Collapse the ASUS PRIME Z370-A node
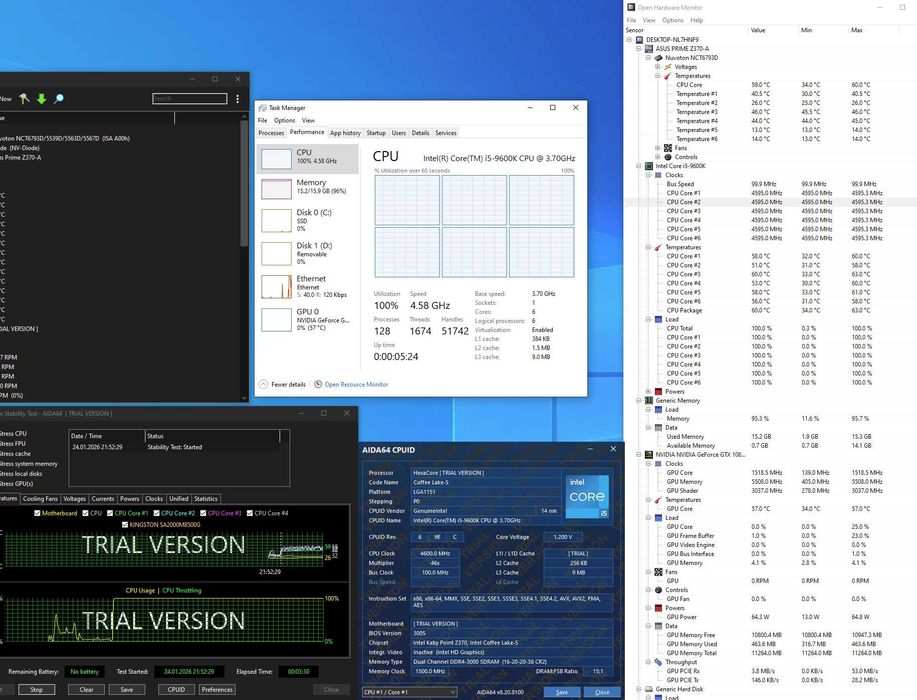This screenshot has height=700, width=917. 639,49
